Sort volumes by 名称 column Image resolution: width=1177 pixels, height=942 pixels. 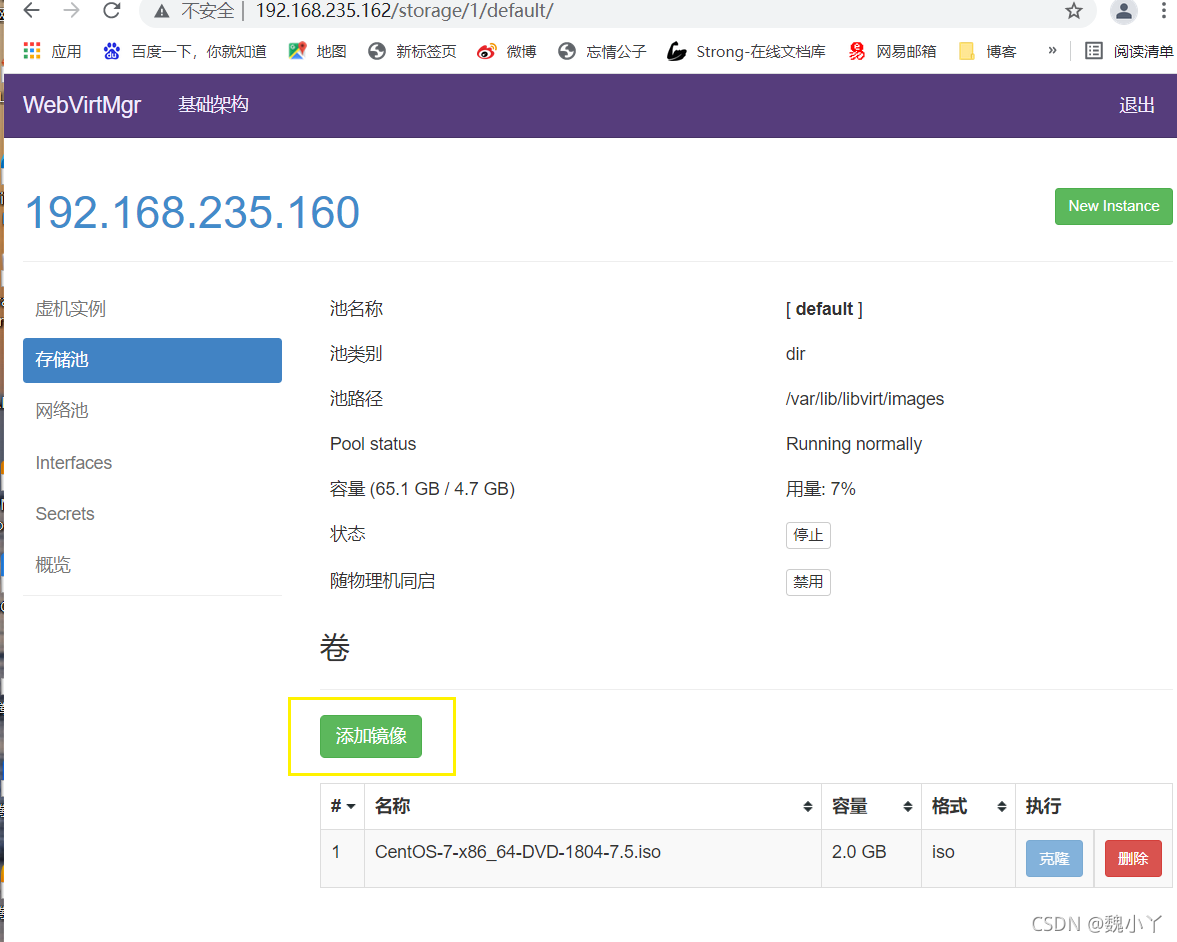593,806
